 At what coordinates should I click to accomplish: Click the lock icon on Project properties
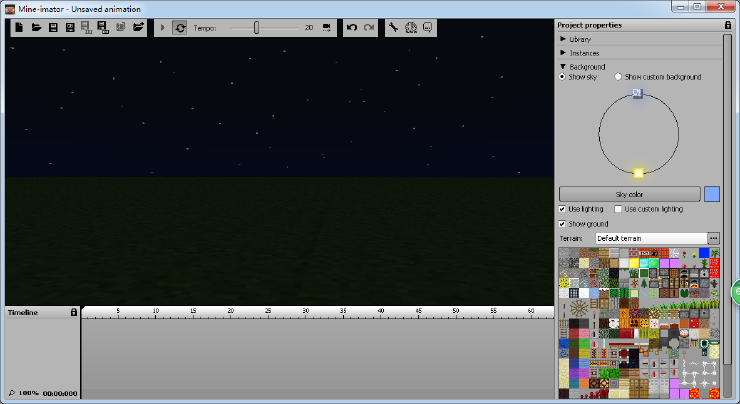click(x=728, y=25)
